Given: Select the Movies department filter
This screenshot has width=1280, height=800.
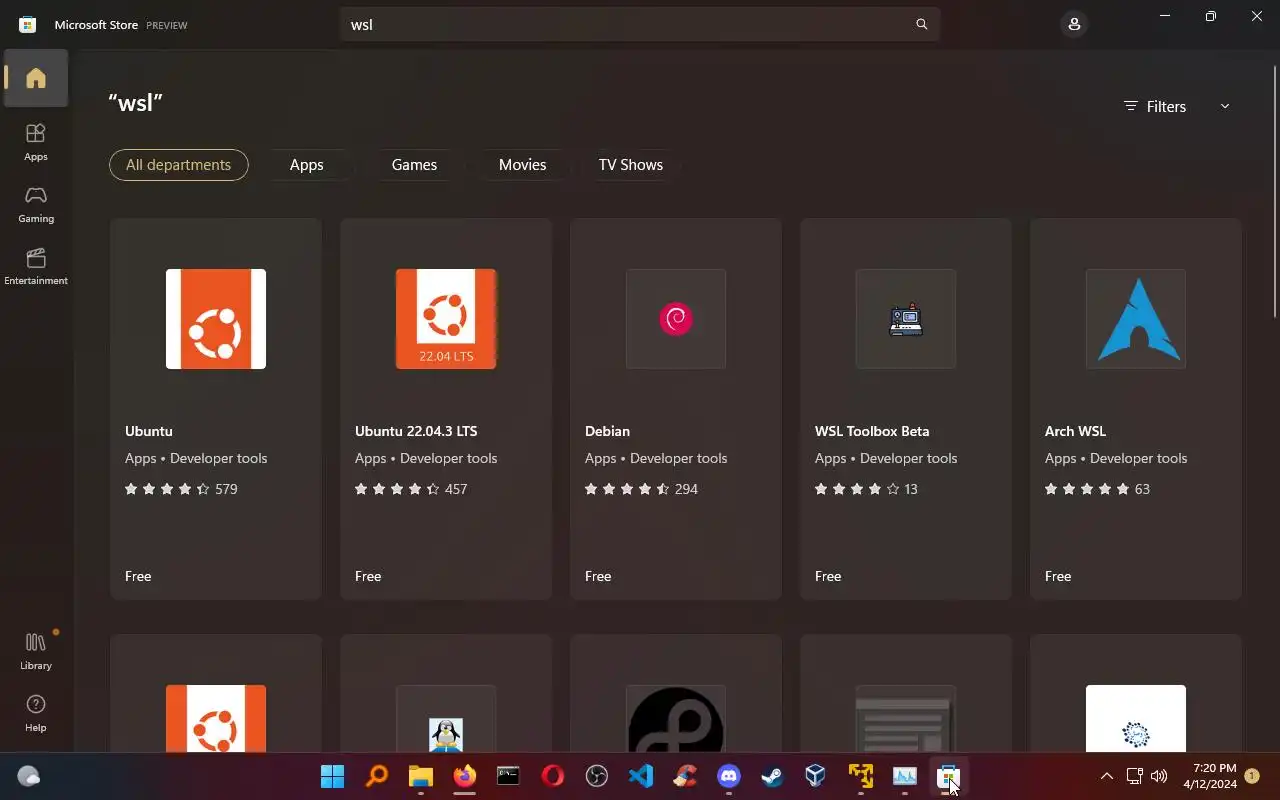Looking at the screenshot, I should [x=523, y=165].
